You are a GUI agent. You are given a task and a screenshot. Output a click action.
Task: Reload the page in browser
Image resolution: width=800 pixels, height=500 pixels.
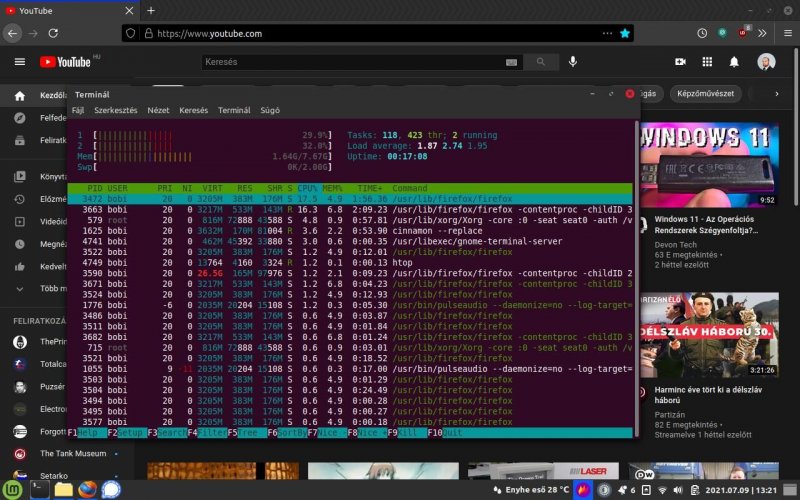(x=53, y=33)
